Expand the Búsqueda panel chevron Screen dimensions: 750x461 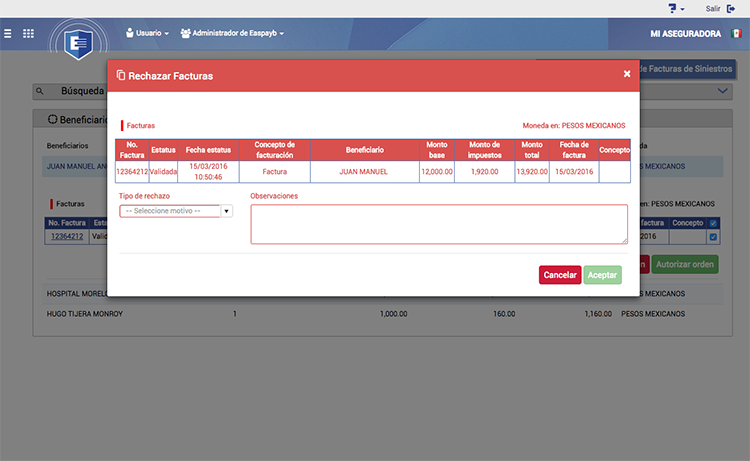coord(723,91)
